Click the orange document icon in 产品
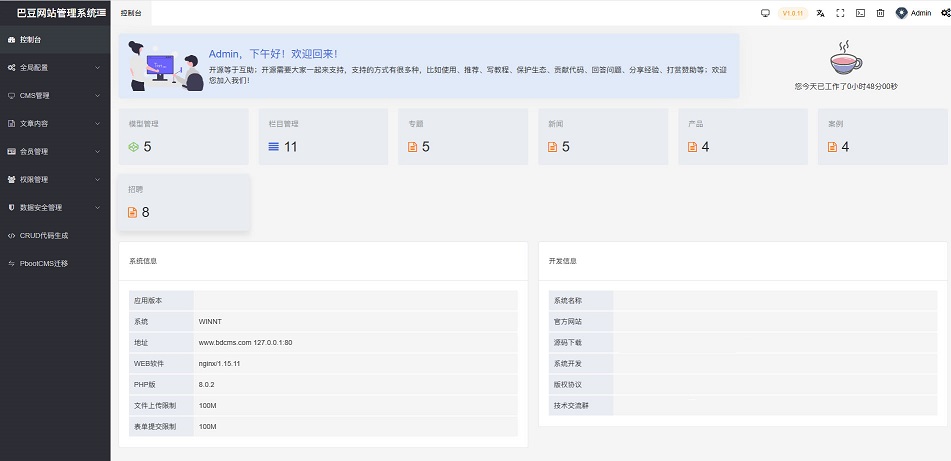Image resolution: width=951 pixels, height=461 pixels. point(693,147)
